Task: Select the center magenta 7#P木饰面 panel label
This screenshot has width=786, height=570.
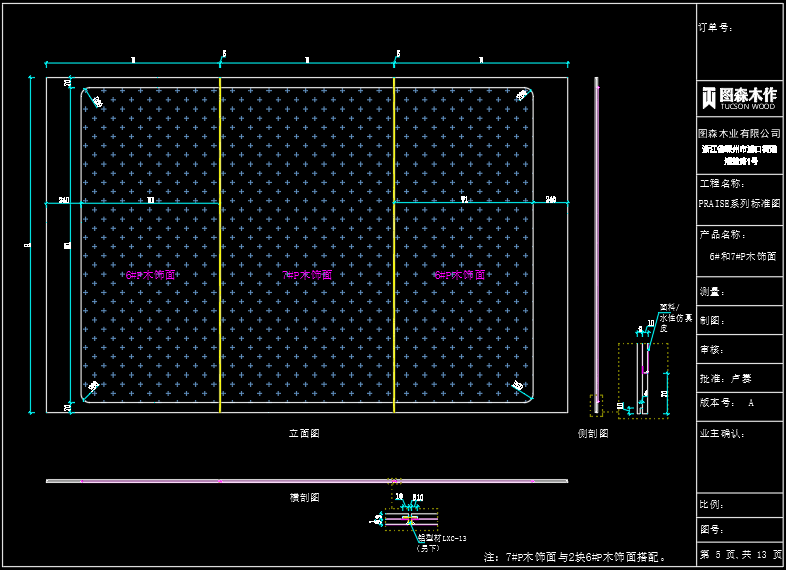Action: coord(306,274)
